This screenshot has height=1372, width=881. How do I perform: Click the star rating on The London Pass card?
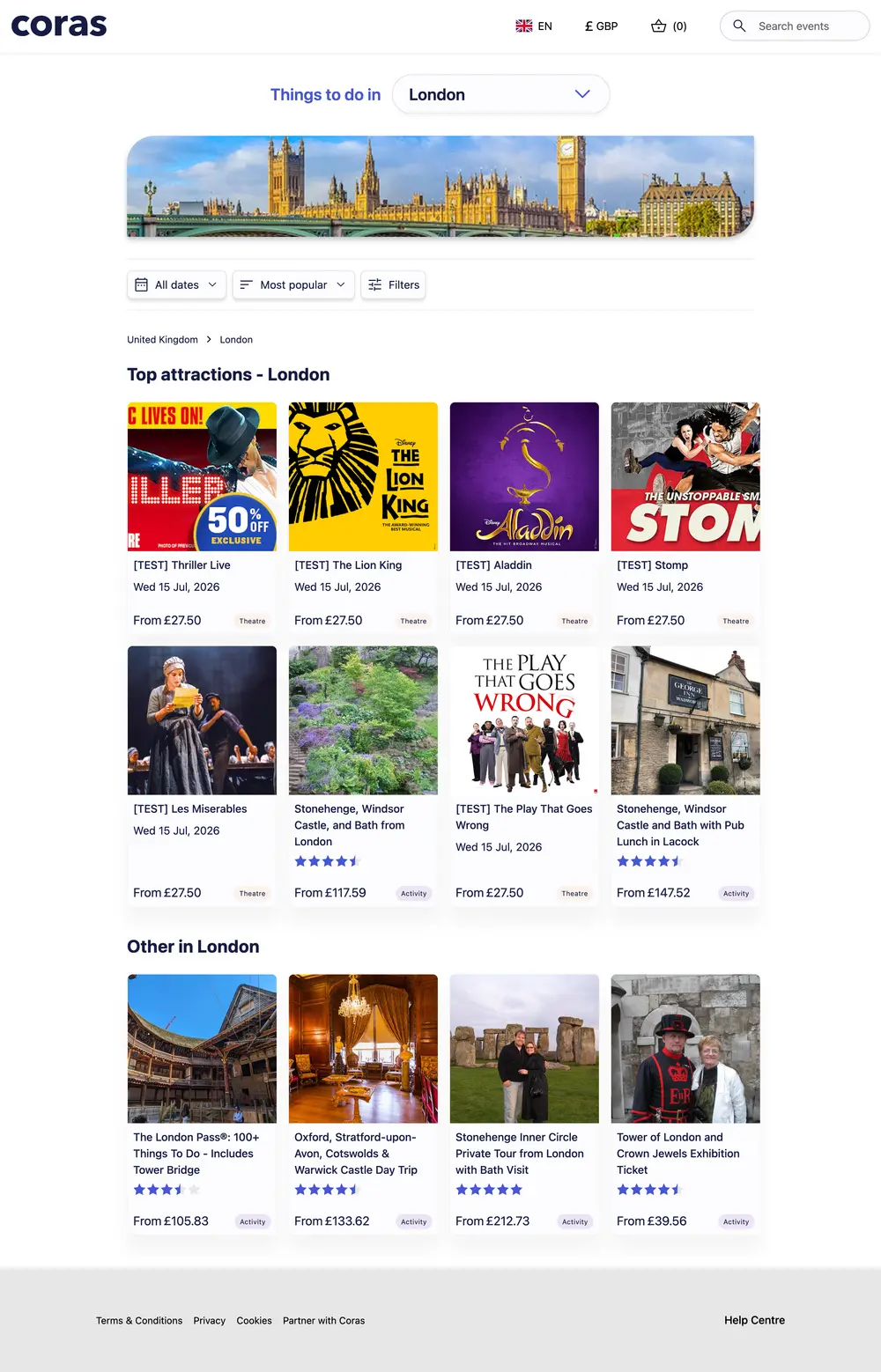coord(167,1190)
